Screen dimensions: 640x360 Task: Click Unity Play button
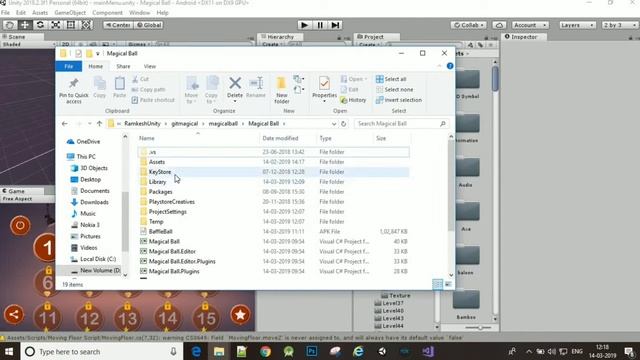(x=304, y=25)
